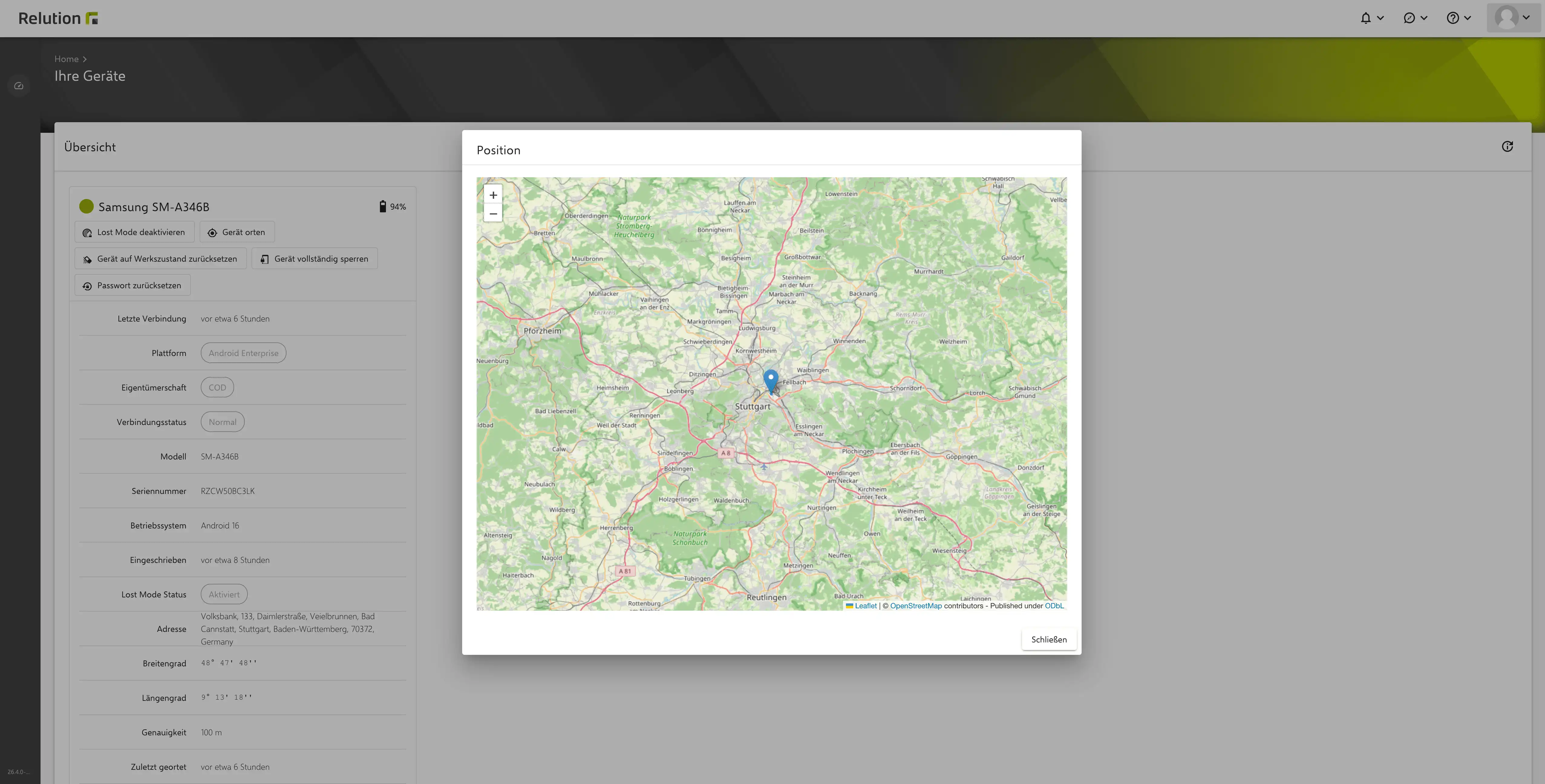Click the A 8 motorway badge on map

[726, 453]
